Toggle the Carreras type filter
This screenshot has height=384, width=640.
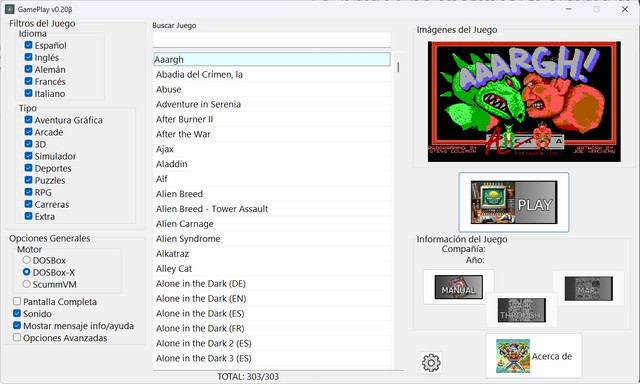pos(28,204)
